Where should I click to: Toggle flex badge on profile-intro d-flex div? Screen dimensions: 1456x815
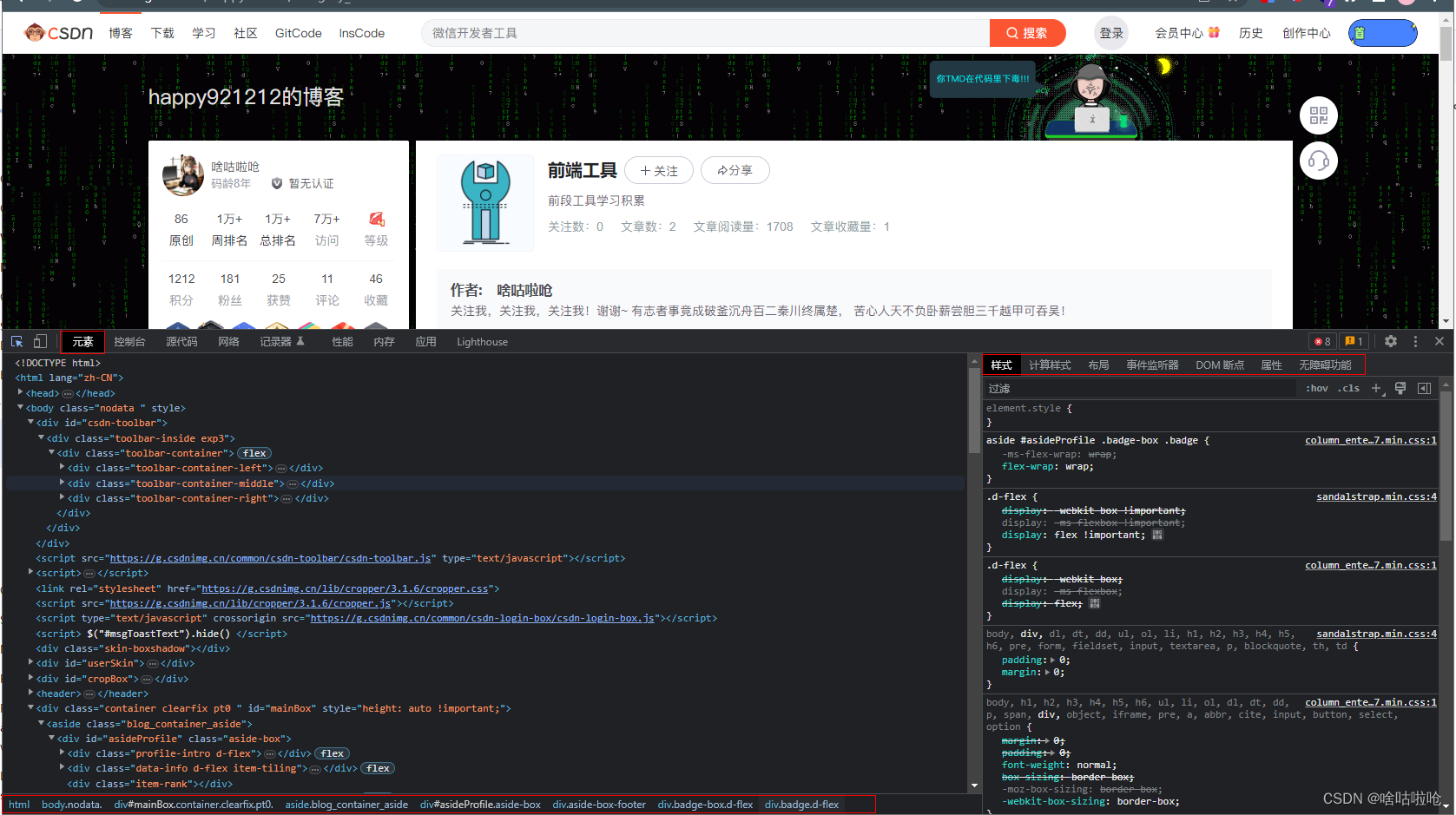(332, 753)
